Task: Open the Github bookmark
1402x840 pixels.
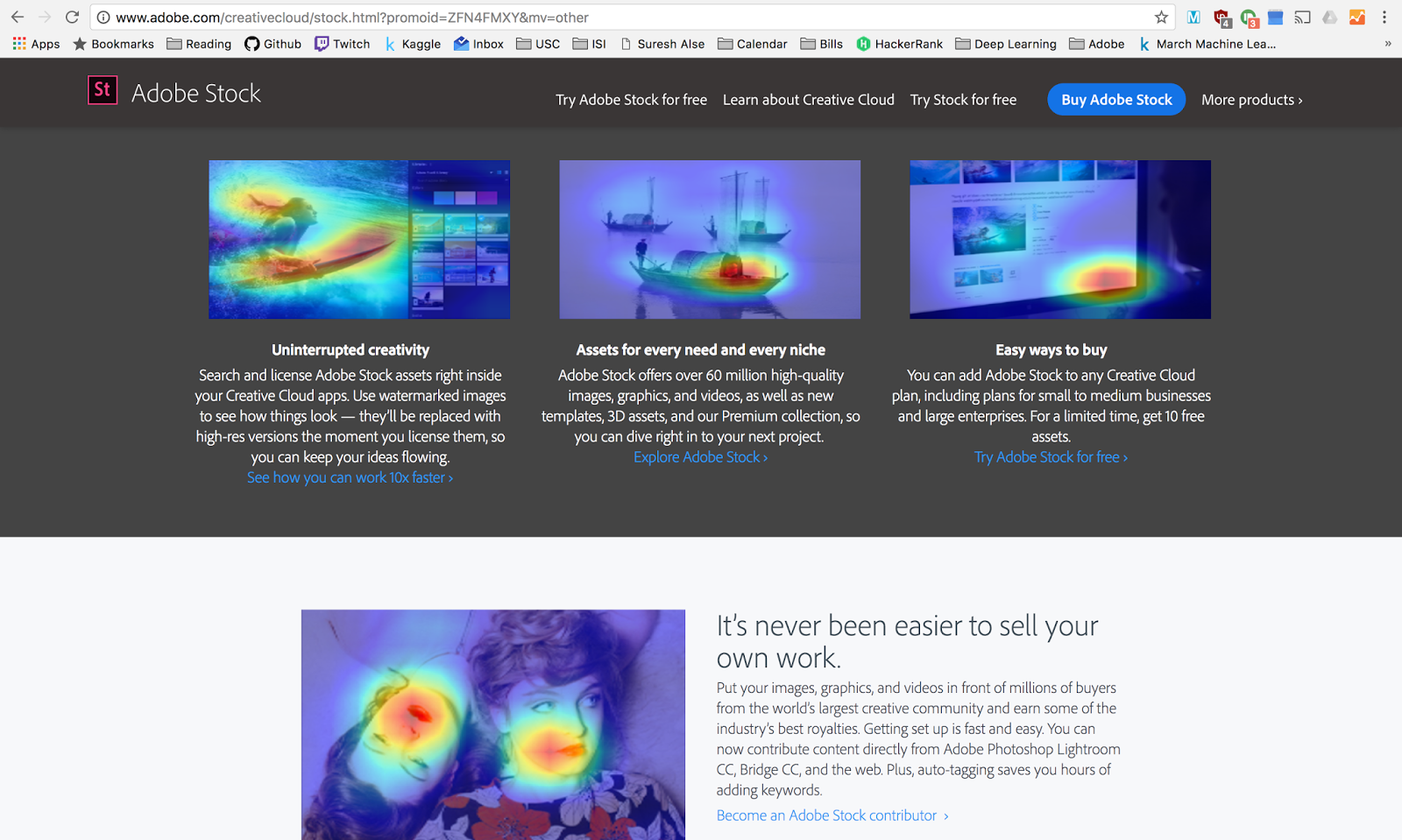Action: point(273,44)
